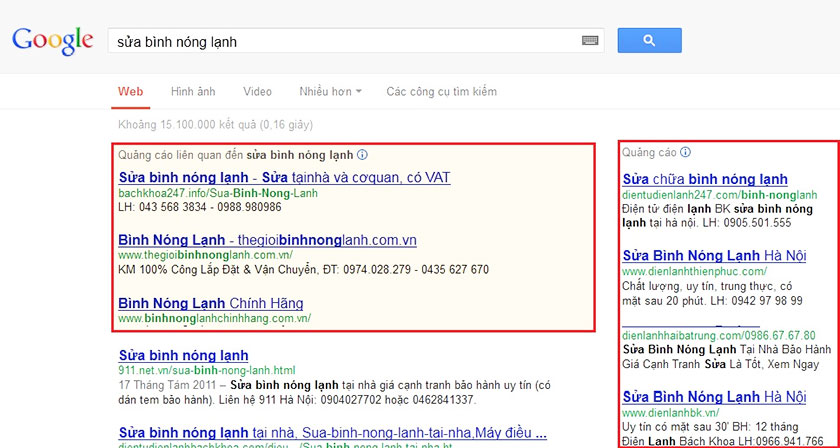This screenshot has width=840, height=448.
Task: Open the on-screen keyboard icon in search box
Action: 590,41
